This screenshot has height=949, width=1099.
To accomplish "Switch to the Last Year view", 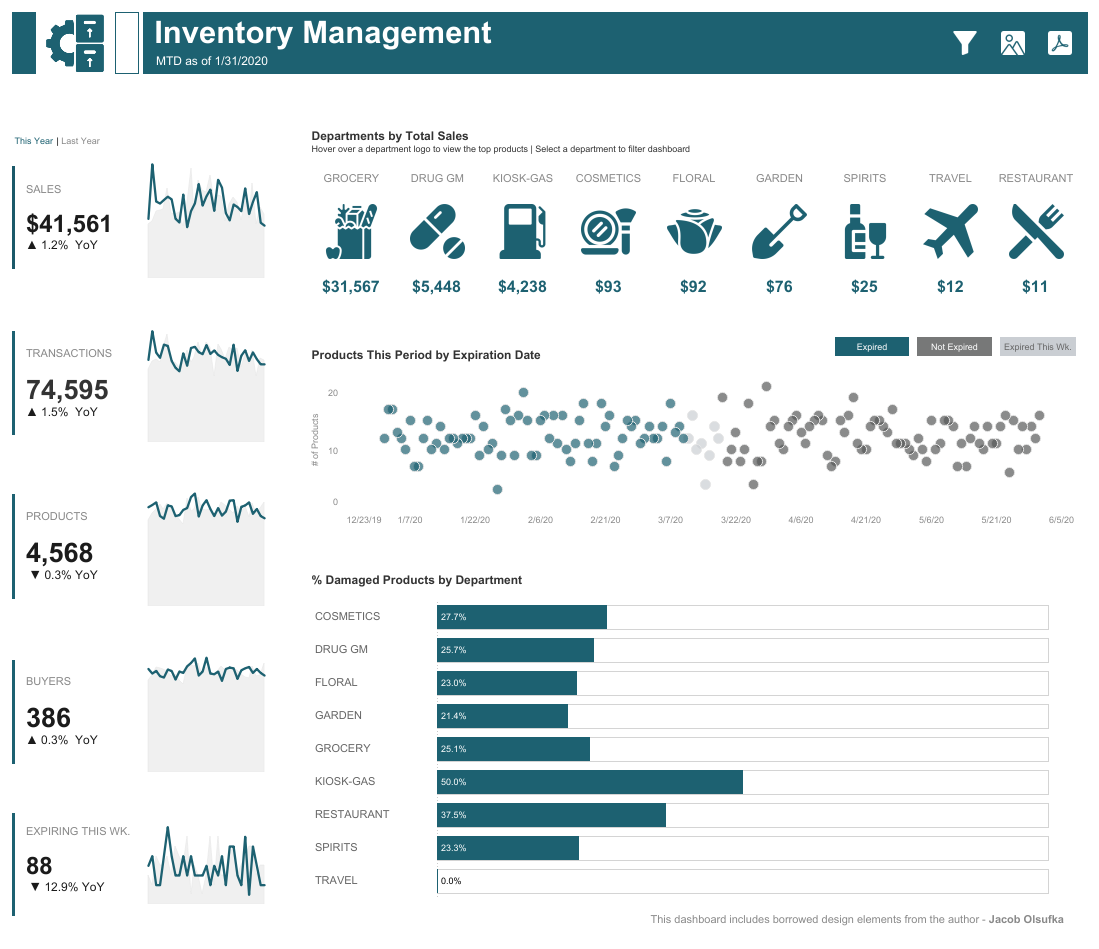I will coord(80,141).
